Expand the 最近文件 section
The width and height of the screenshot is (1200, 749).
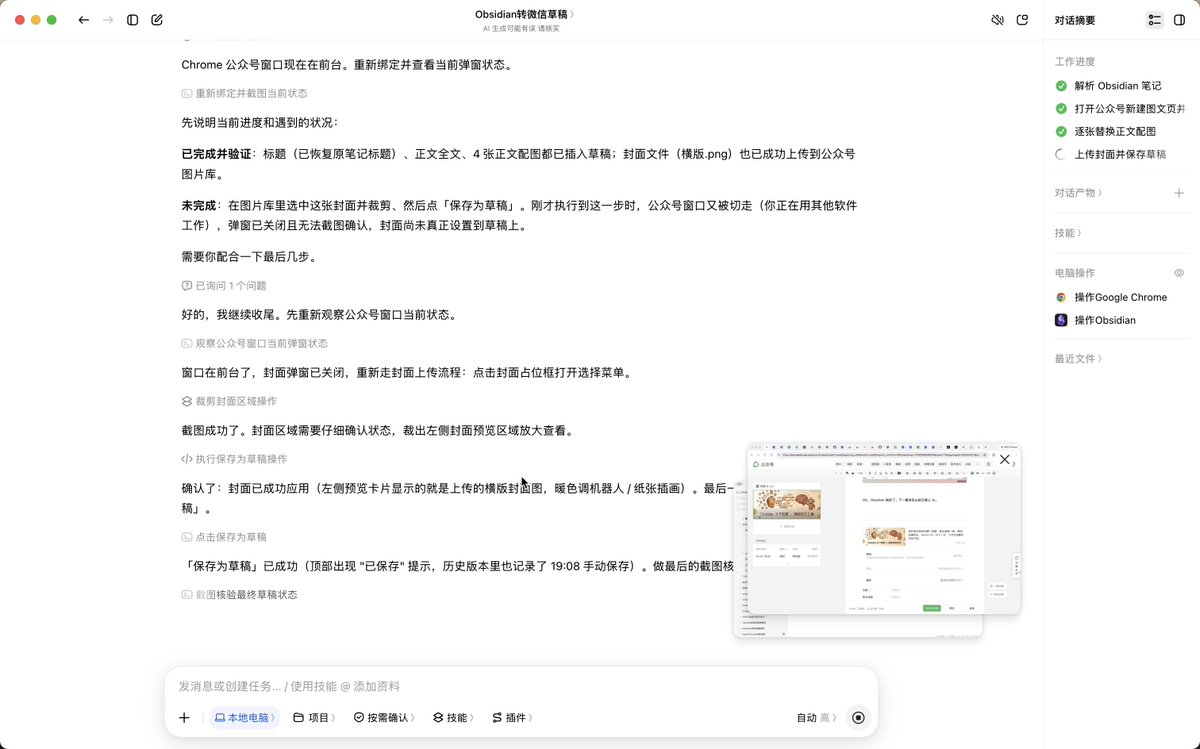point(1078,359)
